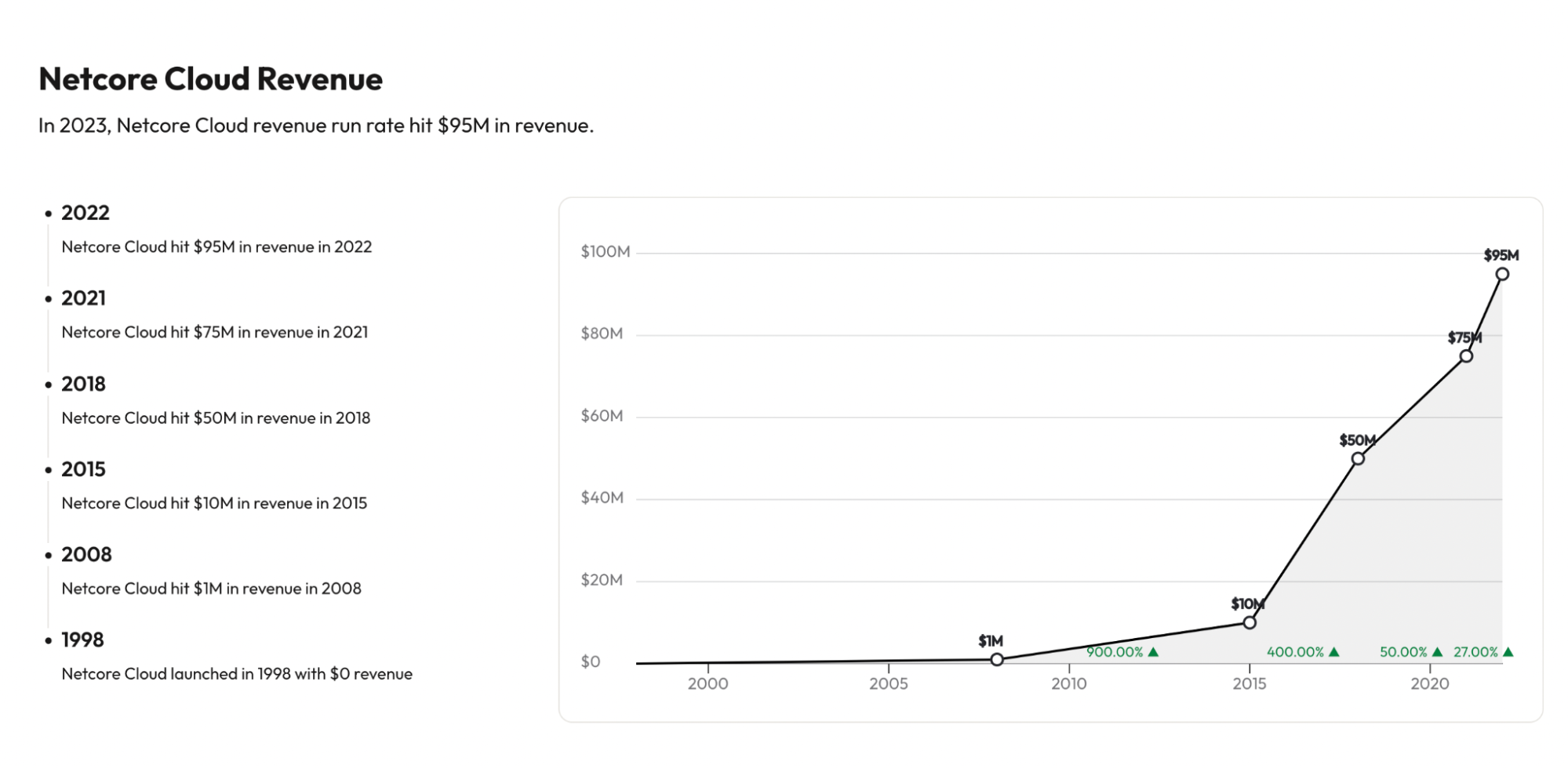Click the 2005 x-axis label
Image resolution: width=1568 pixels, height=769 pixels.
[x=889, y=683]
